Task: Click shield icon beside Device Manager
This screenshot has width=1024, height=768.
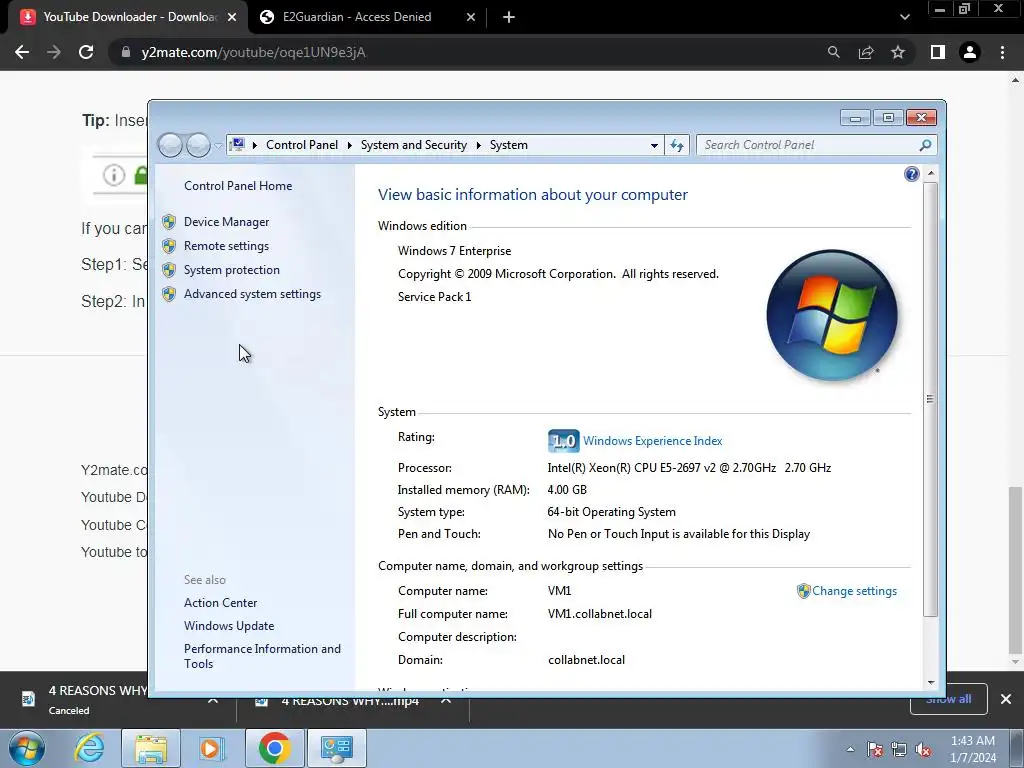Action: [x=169, y=222]
